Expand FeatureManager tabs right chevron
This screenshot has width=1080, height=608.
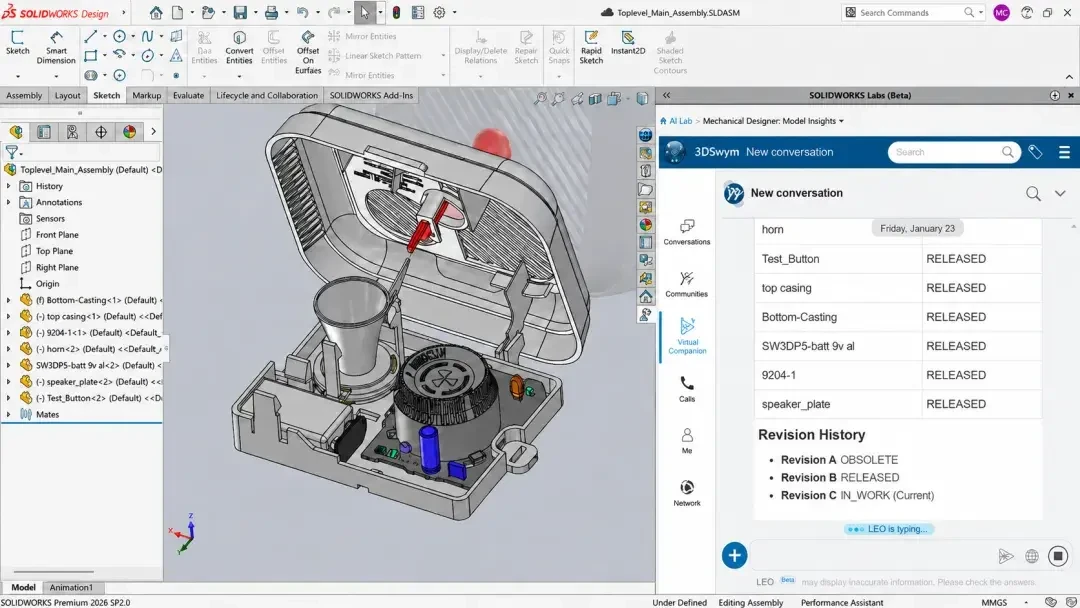point(154,132)
